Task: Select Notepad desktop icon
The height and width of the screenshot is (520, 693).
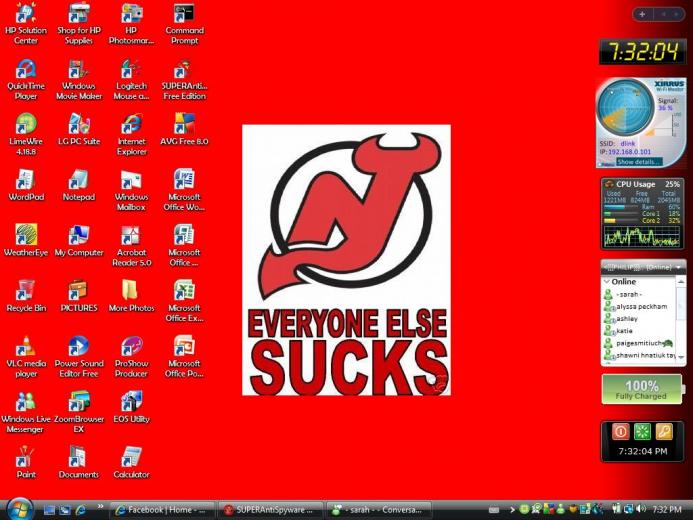Action: pyautogui.click(x=79, y=186)
